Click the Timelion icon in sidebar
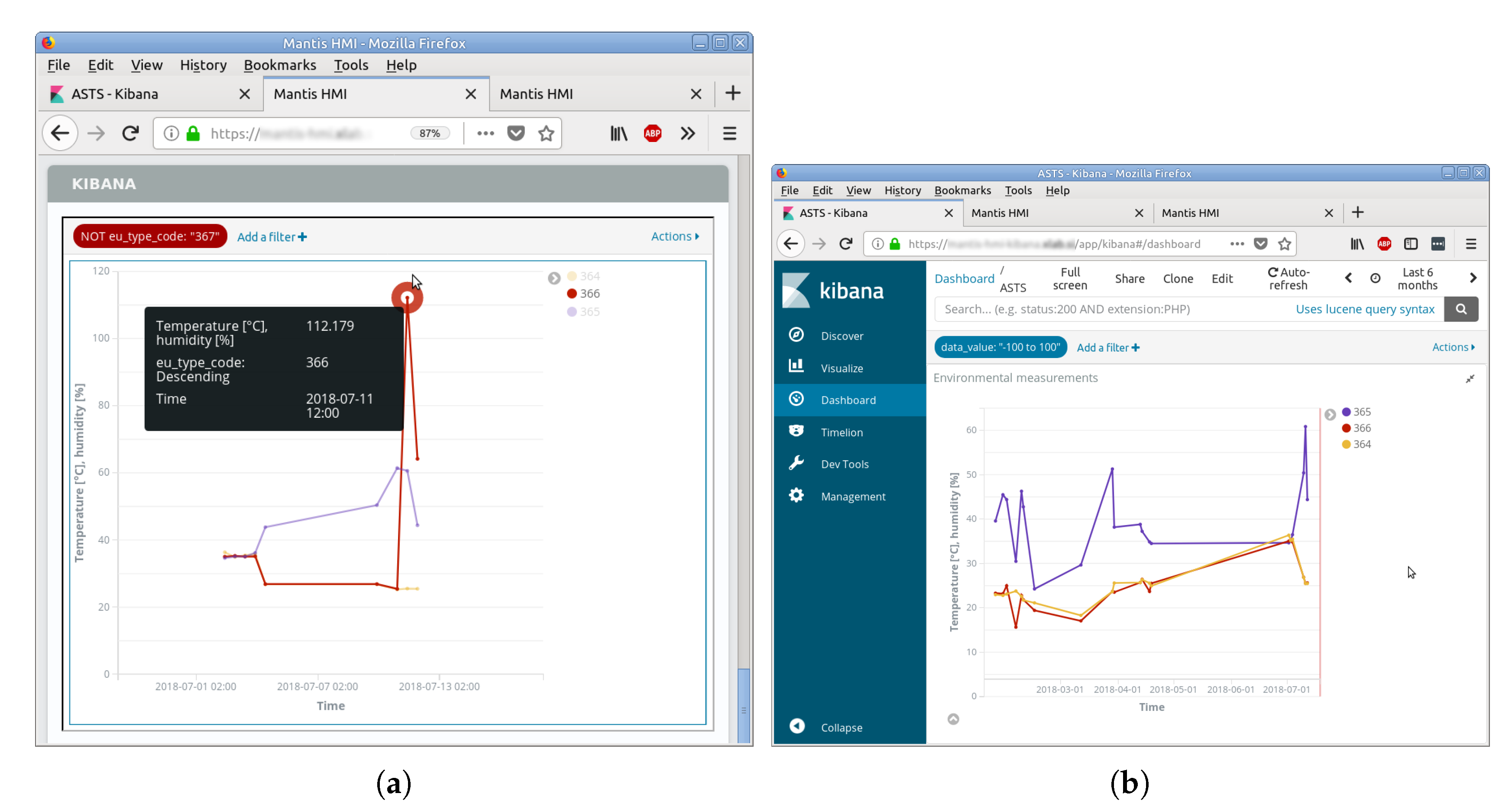1512x803 pixels. pos(796,431)
